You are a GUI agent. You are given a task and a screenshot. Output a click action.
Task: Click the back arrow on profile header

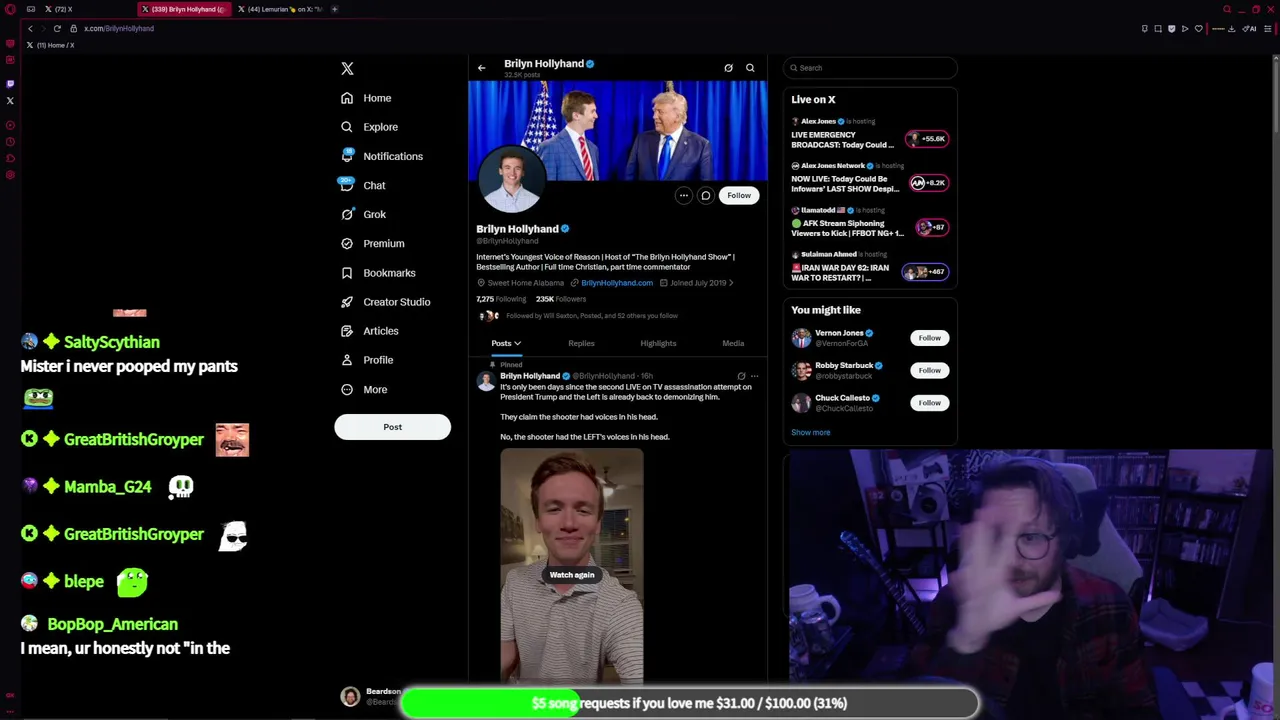point(481,68)
